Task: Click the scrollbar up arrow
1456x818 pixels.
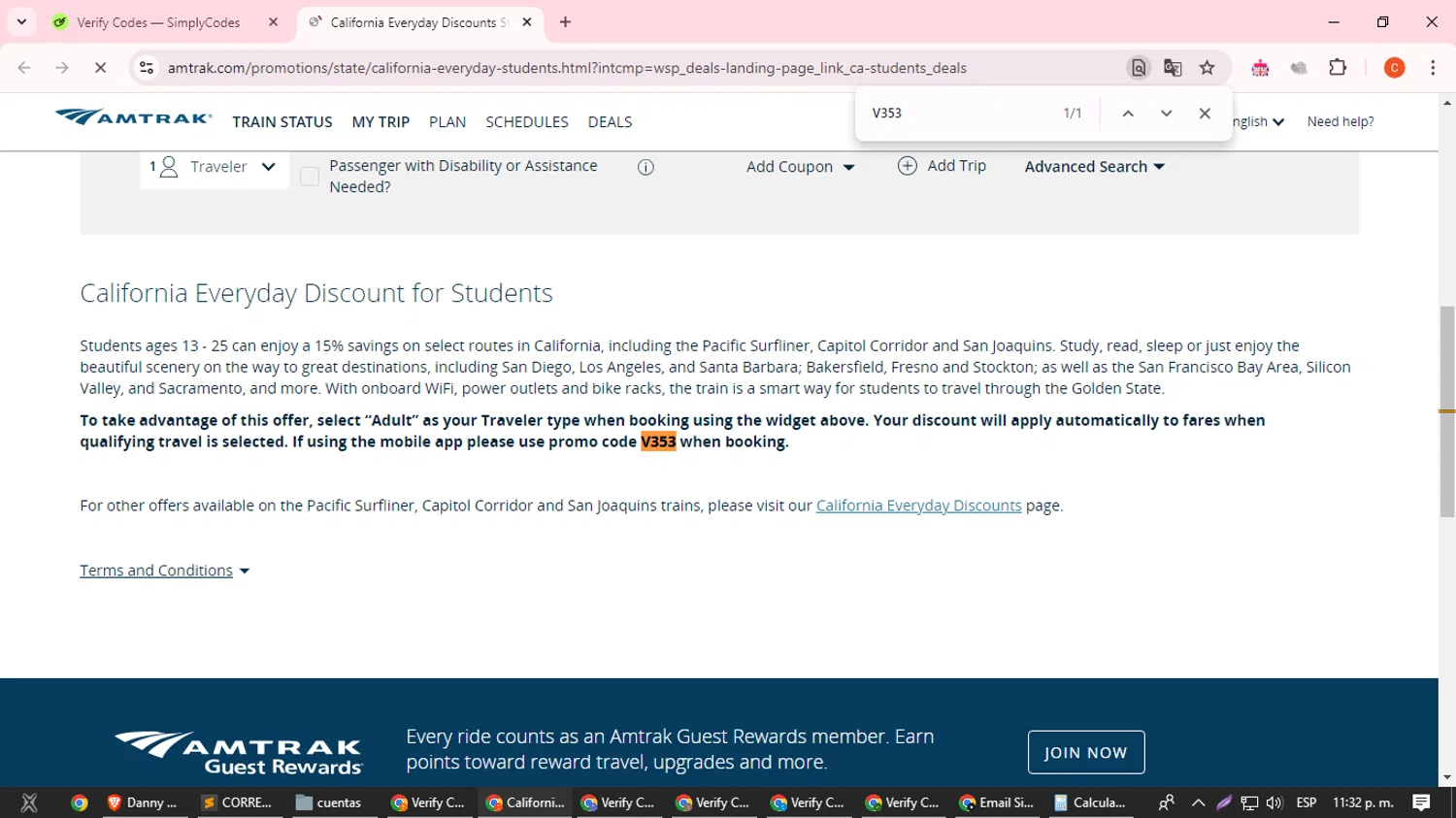Action: [1447, 101]
